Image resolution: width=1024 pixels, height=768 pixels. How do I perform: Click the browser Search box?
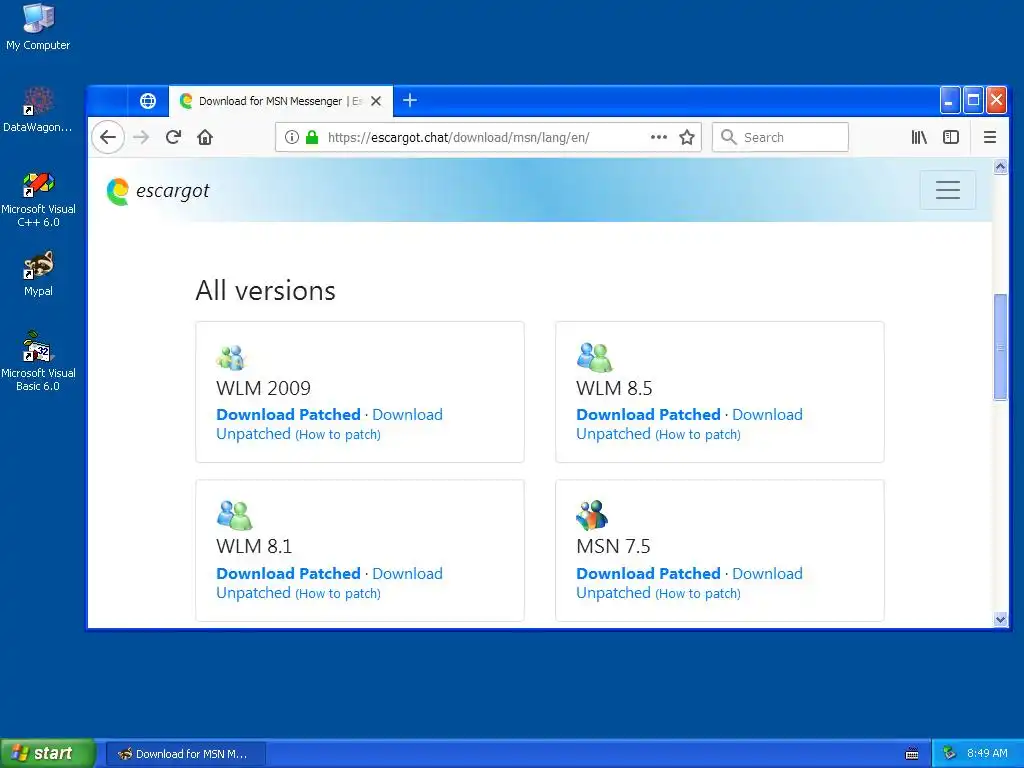pyautogui.click(x=780, y=137)
